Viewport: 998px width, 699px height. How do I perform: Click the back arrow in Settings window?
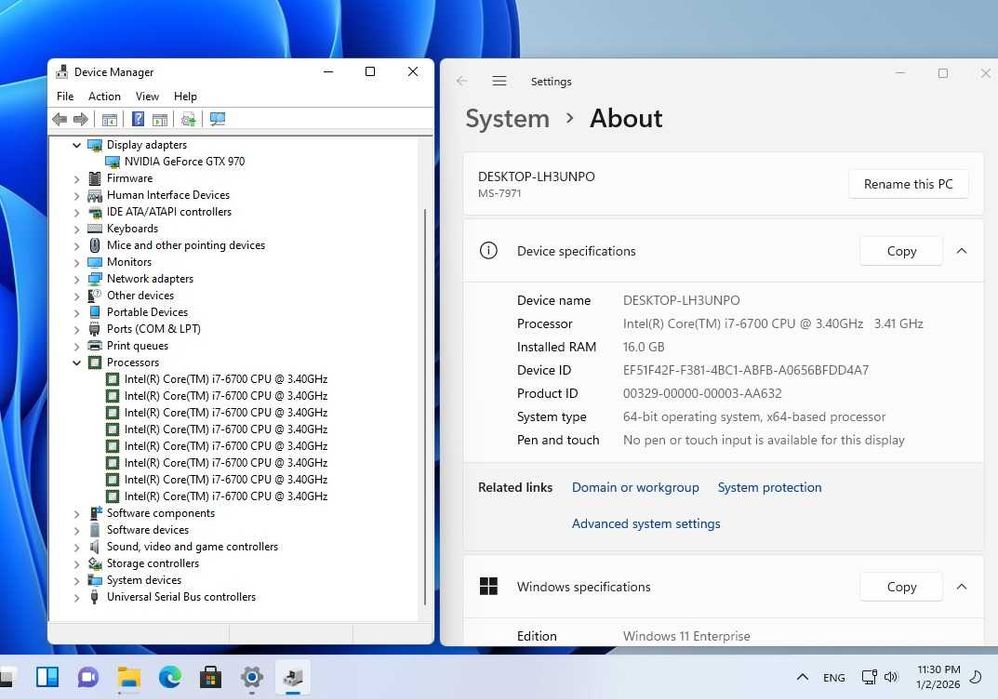click(x=462, y=81)
